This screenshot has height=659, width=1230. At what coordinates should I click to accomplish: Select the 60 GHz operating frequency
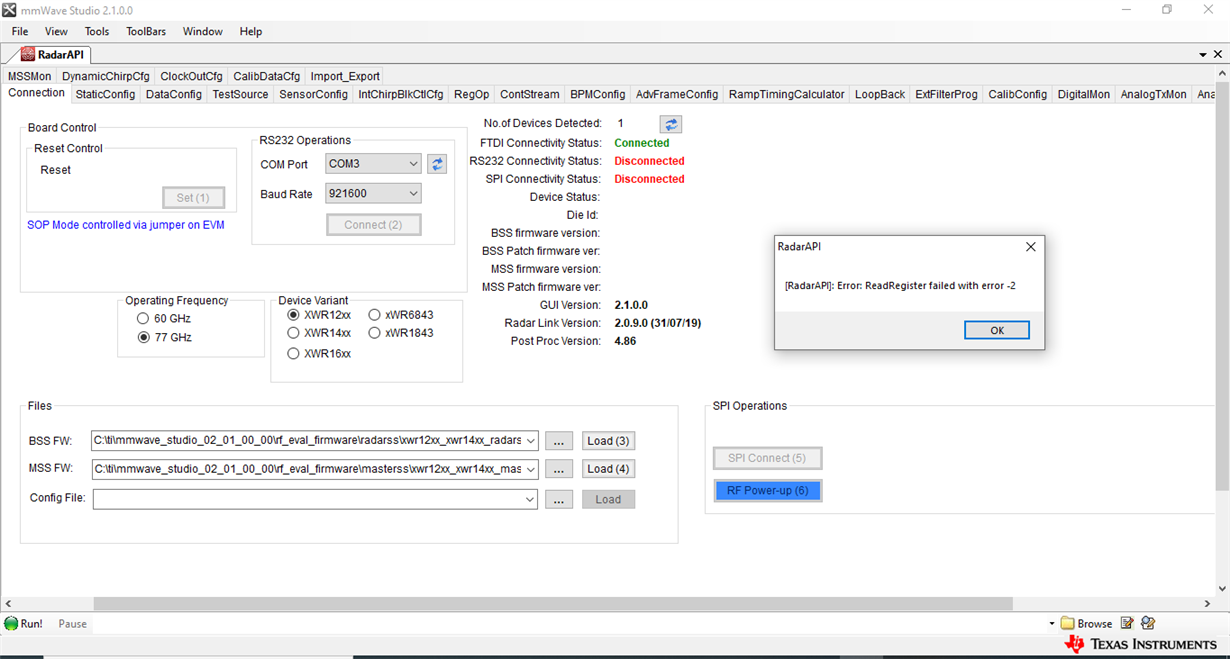tap(143, 318)
